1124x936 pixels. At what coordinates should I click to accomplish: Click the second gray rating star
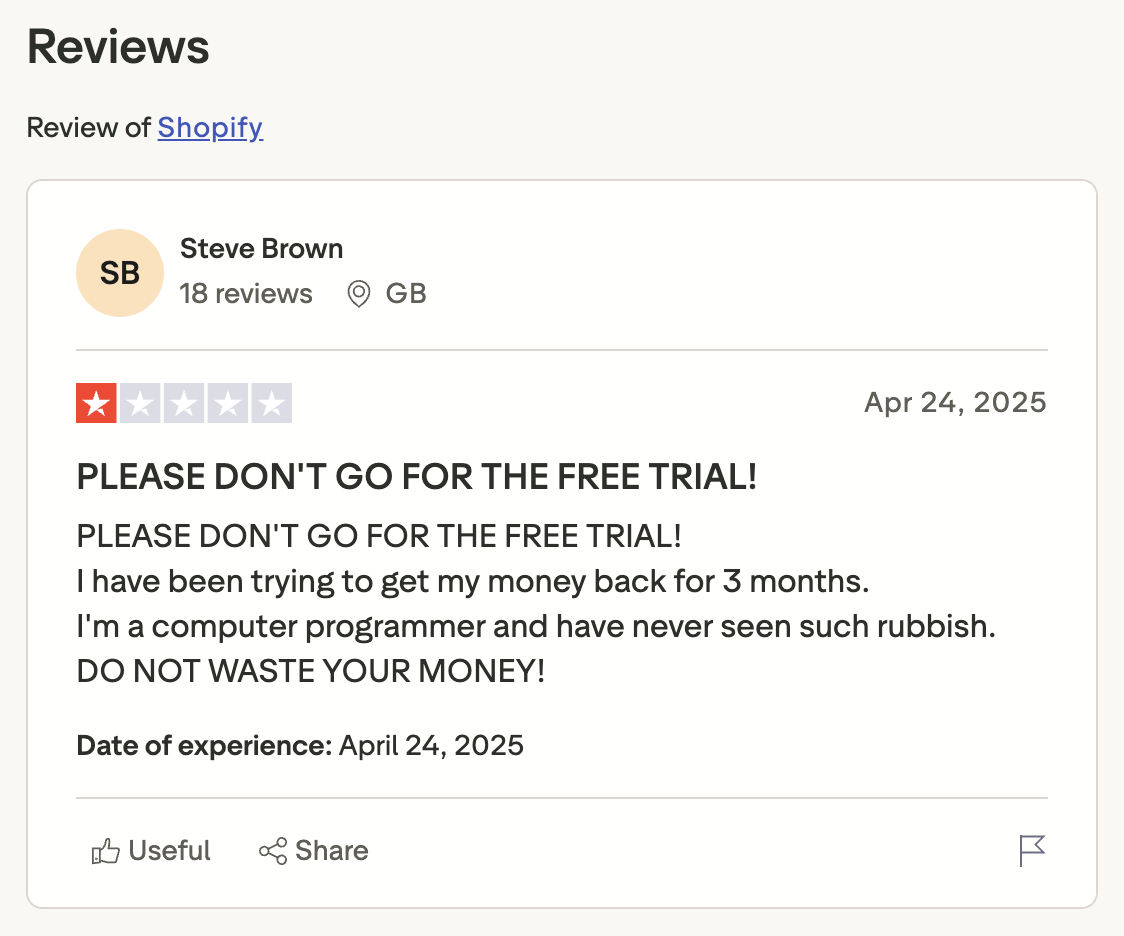coord(140,403)
